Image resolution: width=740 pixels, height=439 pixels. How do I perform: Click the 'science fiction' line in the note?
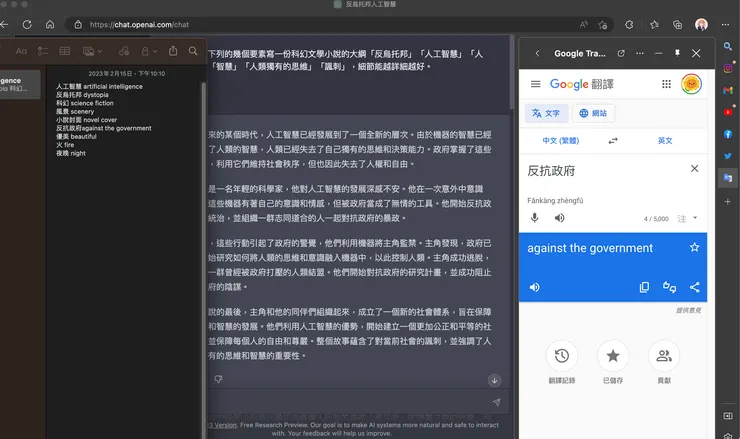click(x=85, y=103)
